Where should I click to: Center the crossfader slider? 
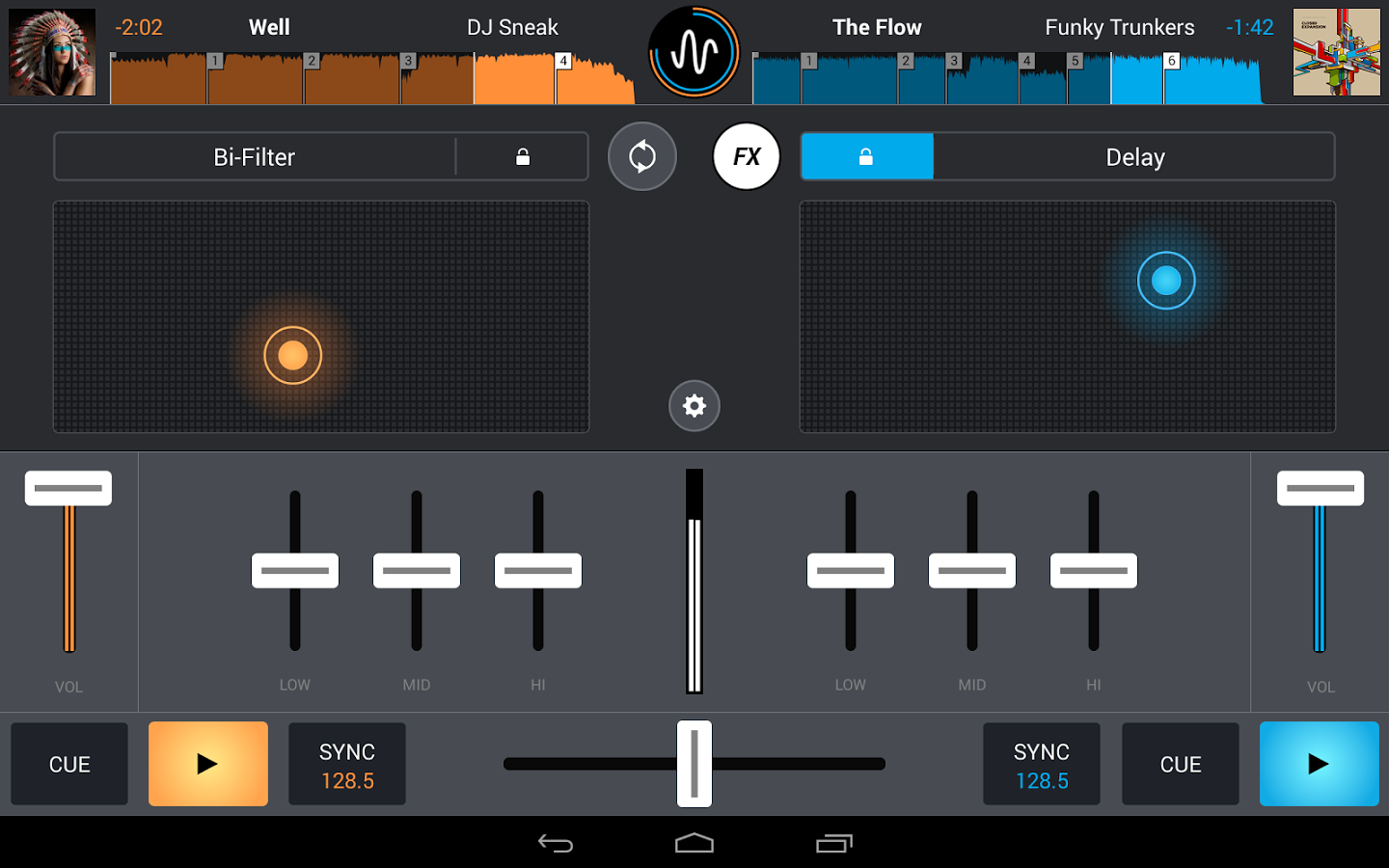click(694, 764)
